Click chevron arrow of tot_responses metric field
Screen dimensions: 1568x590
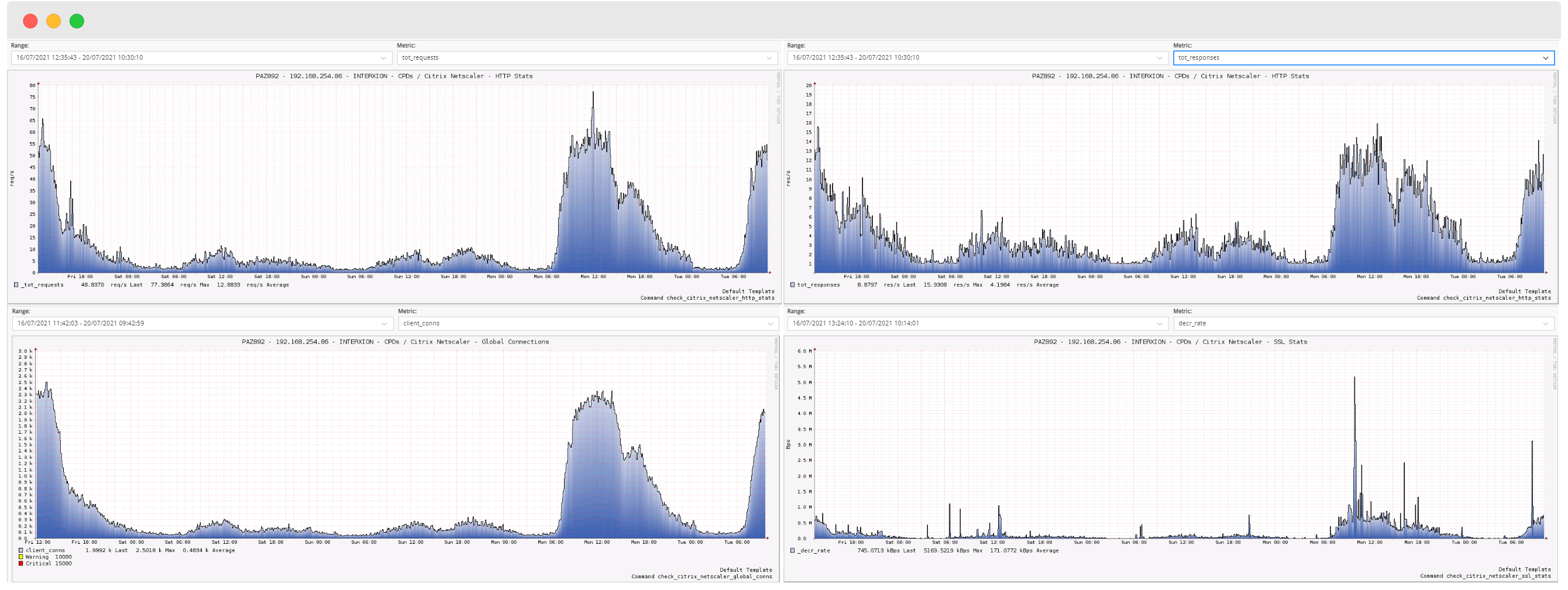(x=1545, y=58)
